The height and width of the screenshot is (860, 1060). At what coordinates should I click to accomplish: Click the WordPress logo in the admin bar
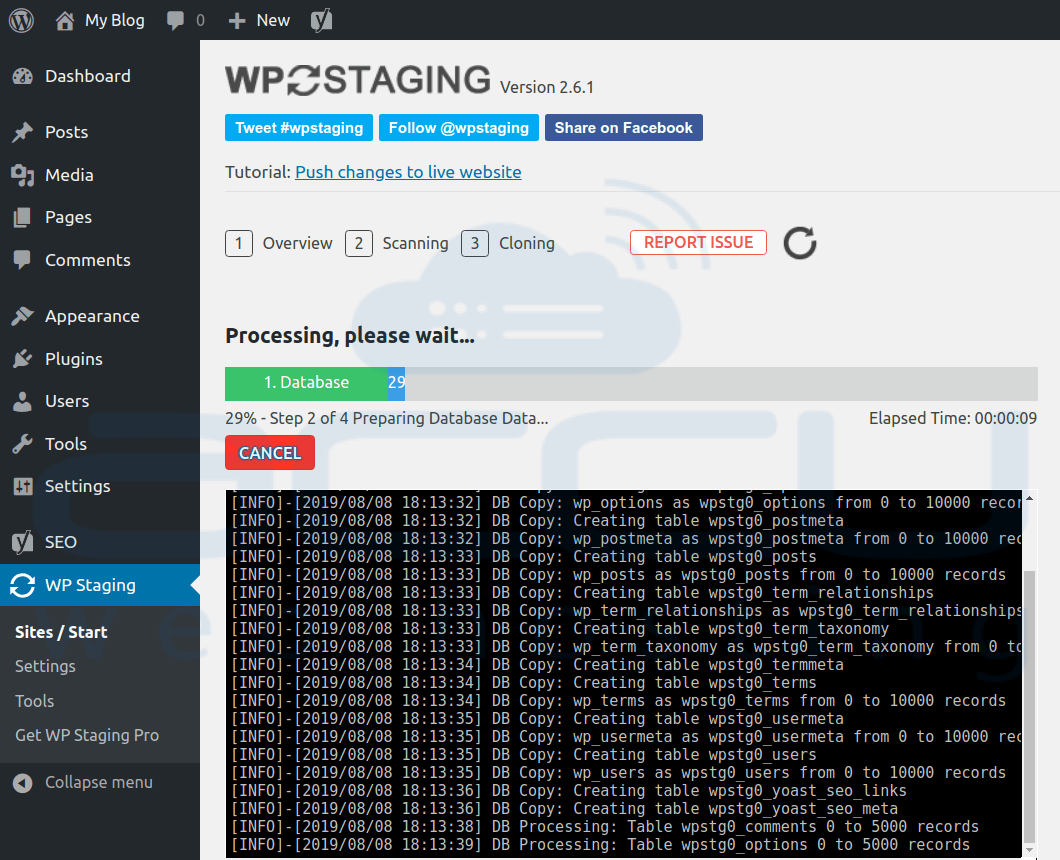[x=21, y=20]
